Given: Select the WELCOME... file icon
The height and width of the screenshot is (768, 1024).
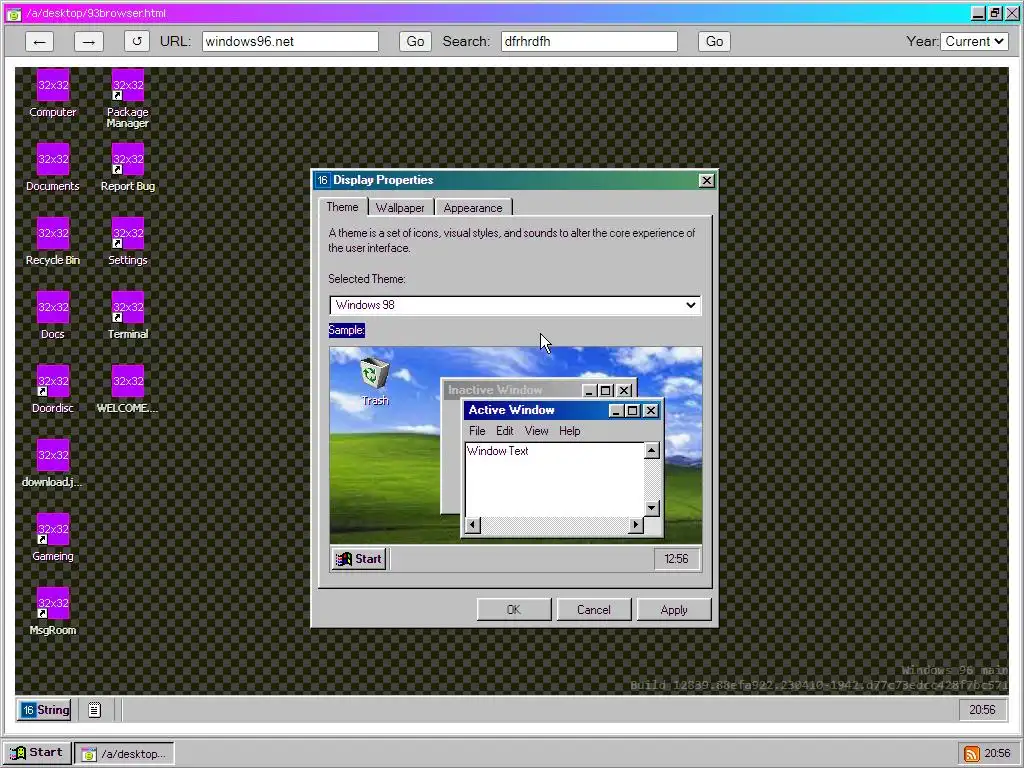Looking at the screenshot, I should coord(128,389).
